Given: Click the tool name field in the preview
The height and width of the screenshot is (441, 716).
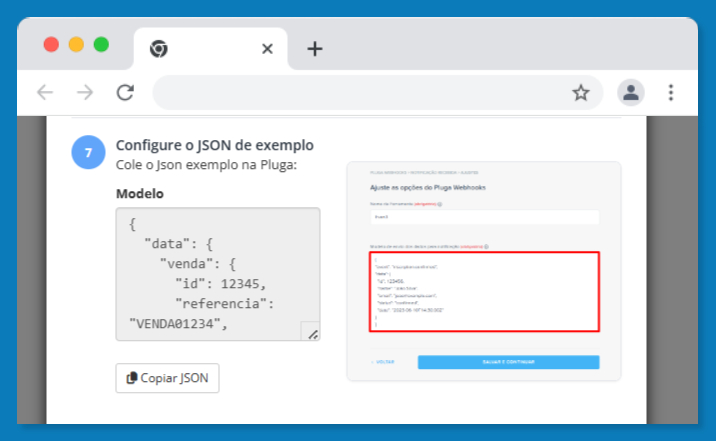Looking at the screenshot, I should coord(484,217).
